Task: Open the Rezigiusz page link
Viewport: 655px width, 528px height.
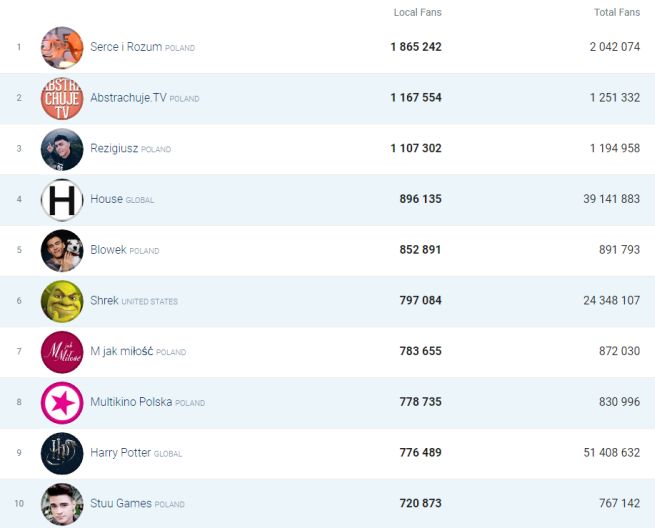Action: pos(114,149)
